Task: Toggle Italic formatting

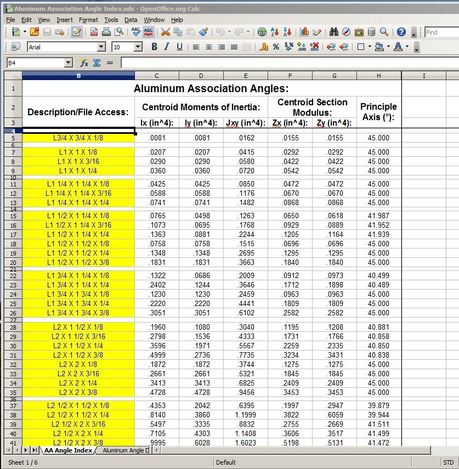Action: (167, 47)
